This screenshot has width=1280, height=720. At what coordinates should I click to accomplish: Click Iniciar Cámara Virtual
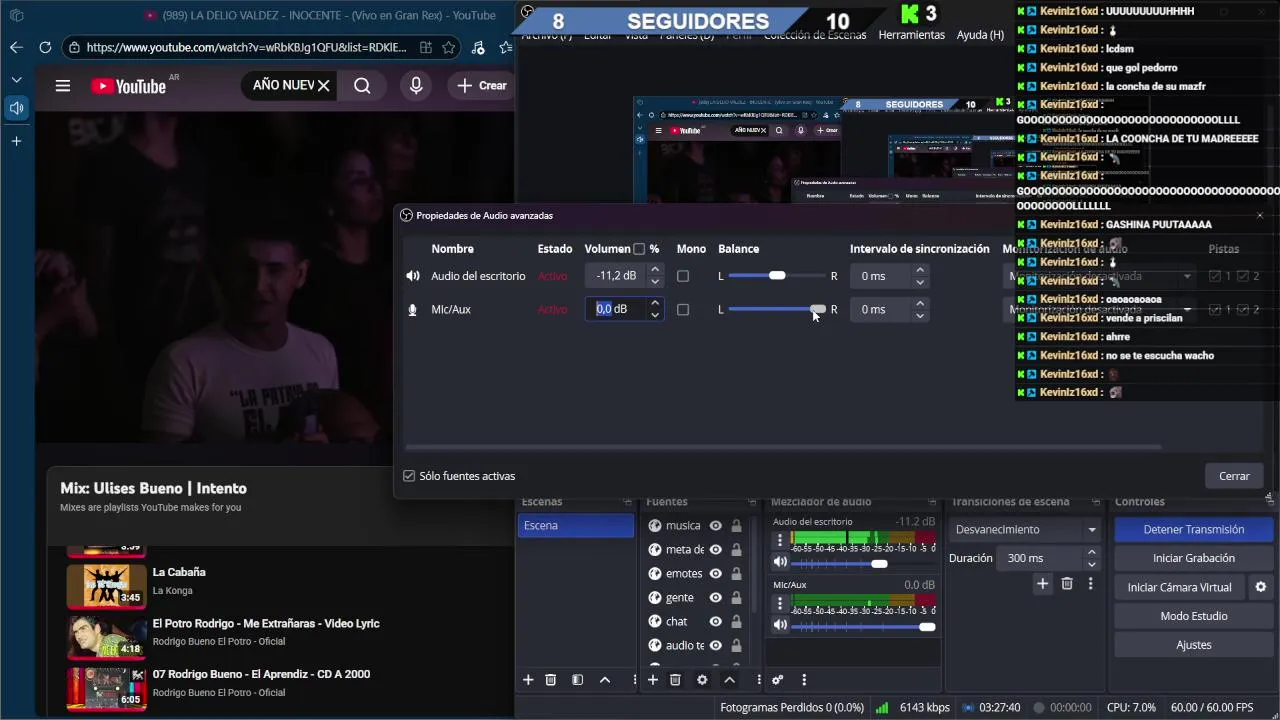pyautogui.click(x=1180, y=587)
